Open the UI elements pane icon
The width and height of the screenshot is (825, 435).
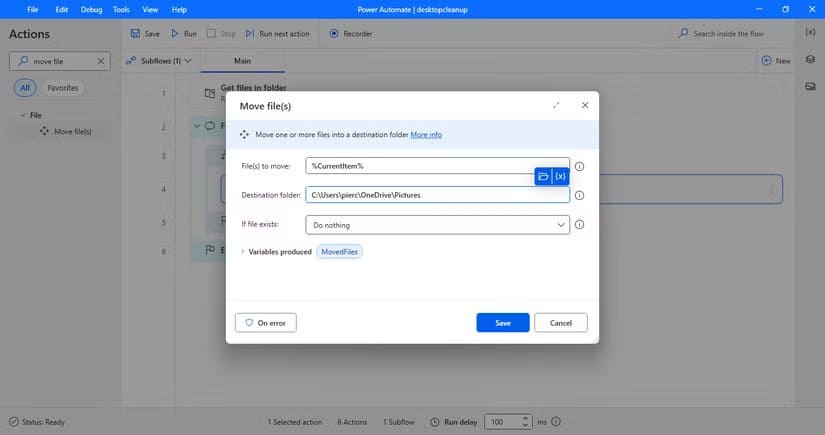pyautogui.click(x=810, y=59)
